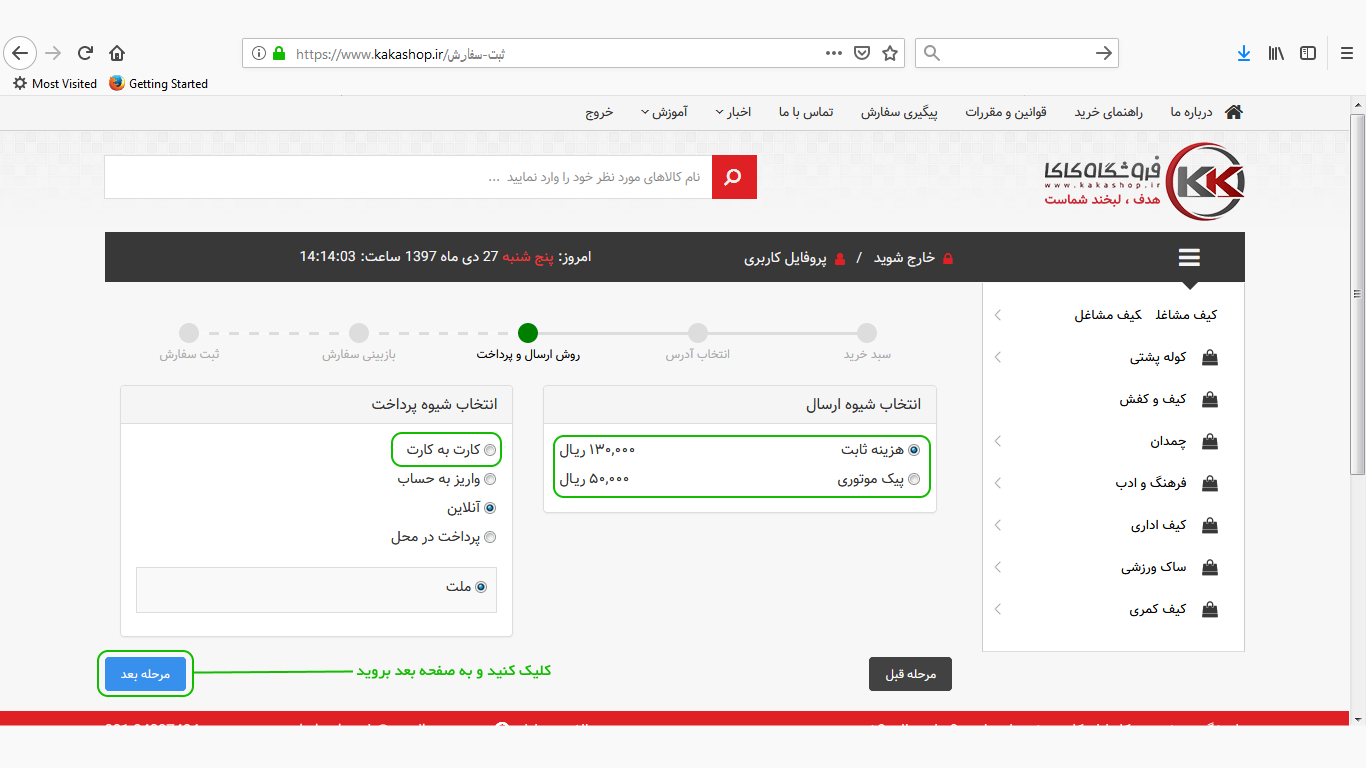Screen dimensions: 1366x768
Task: Open the Firefox downloads arrow
Action: [1243, 53]
